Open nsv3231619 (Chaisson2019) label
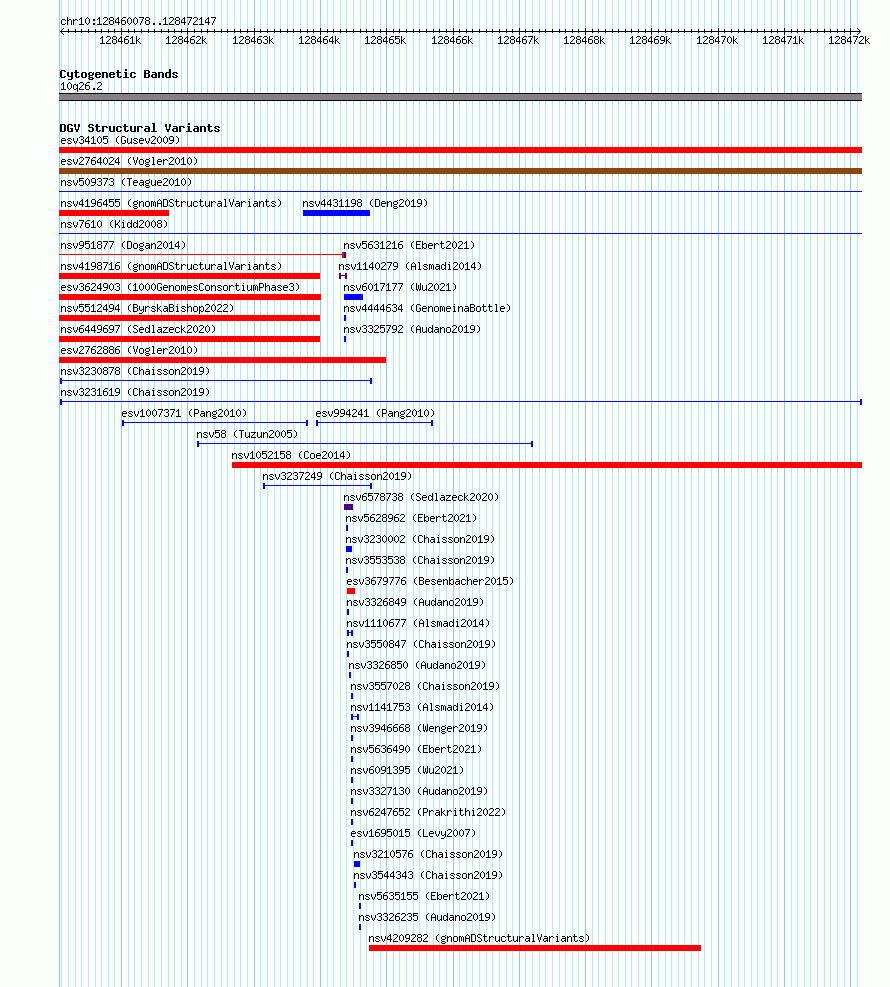The height and width of the screenshot is (987, 890). (135, 392)
